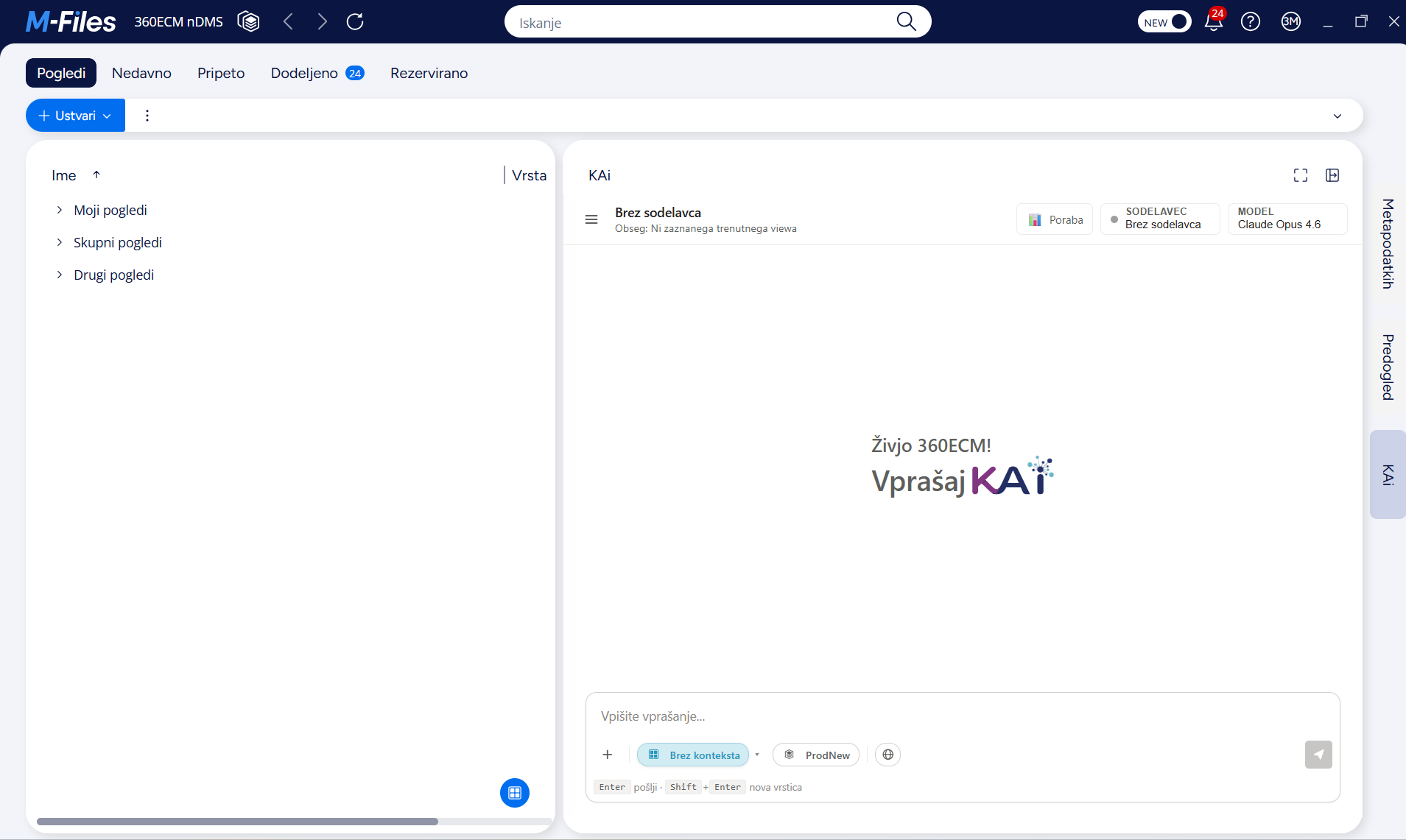
Task: Click the Brez konteksta context chip
Action: point(693,755)
